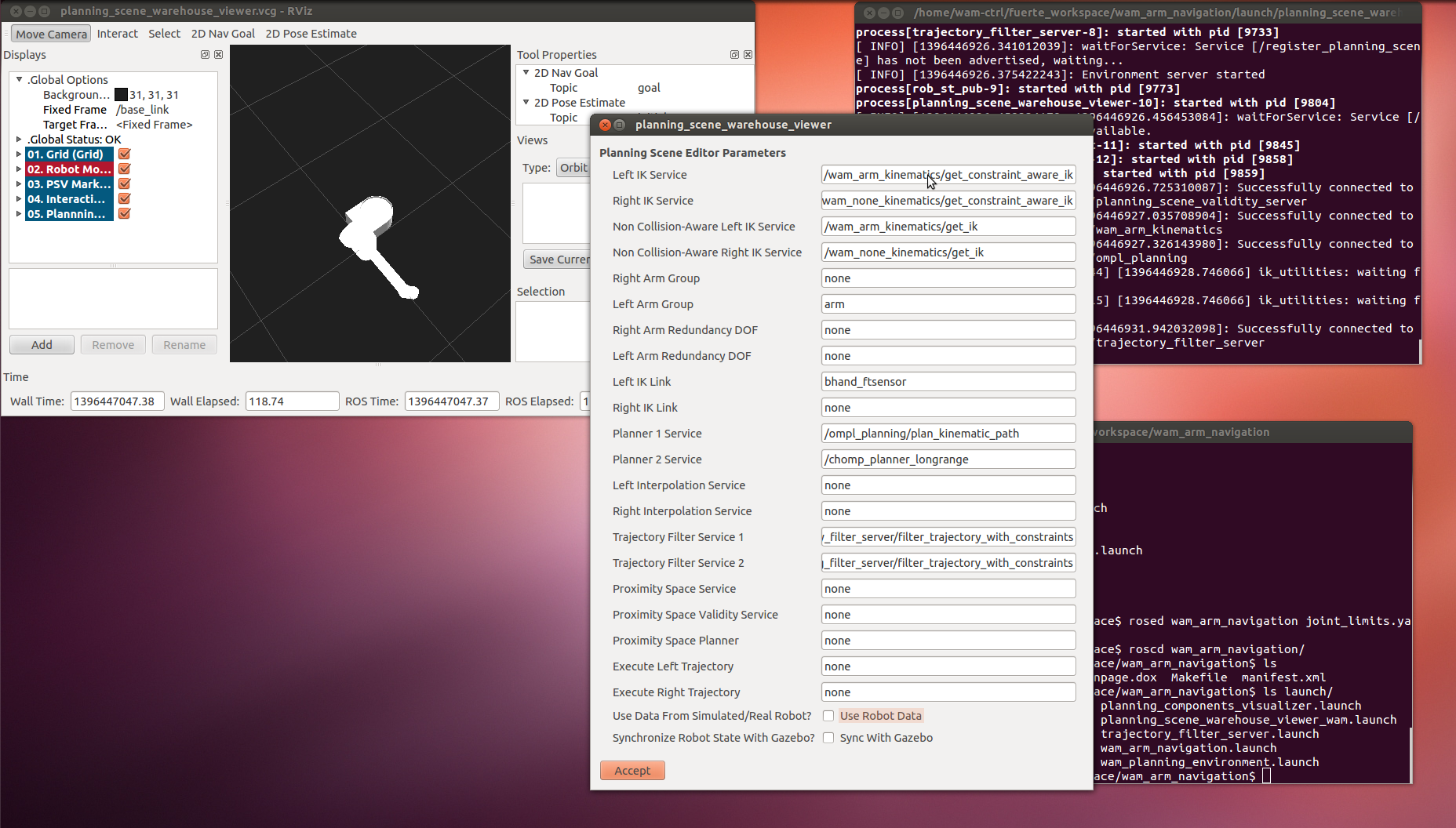The width and height of the screenshot is (1456, 828).
Task: Collapse the Global Options tree node
Action: [x=19, y=80]
